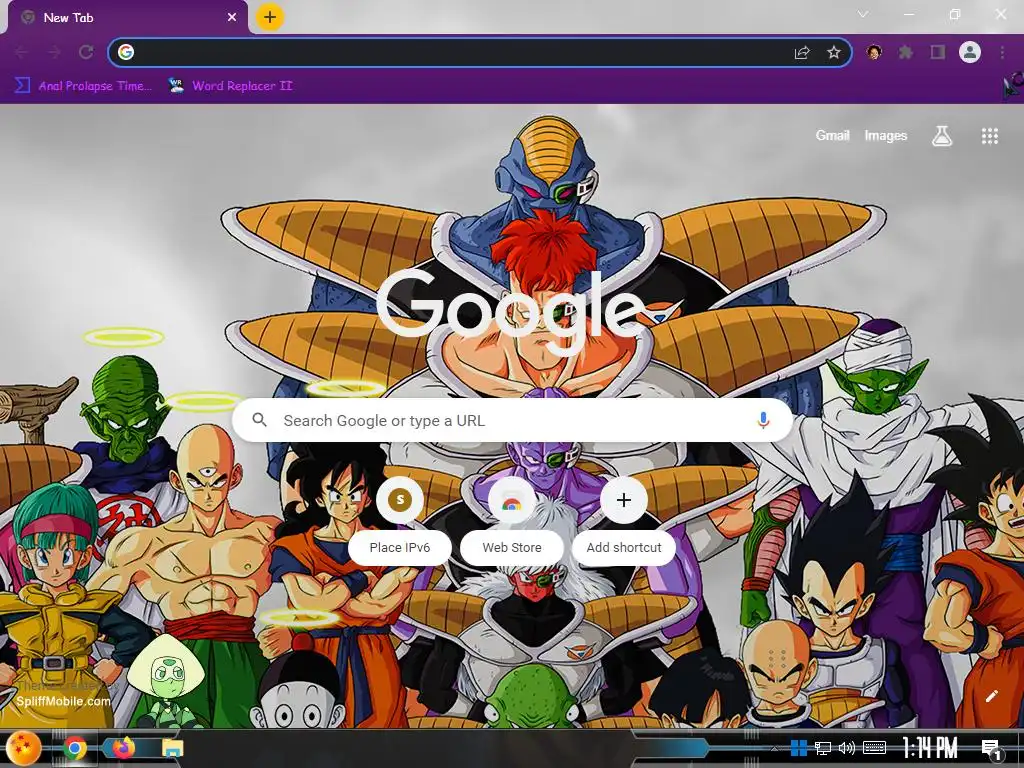Open the touch keyboard tray icon
Image resolution: width=1024 pixels, height=768 pixels.
[874, 748]
